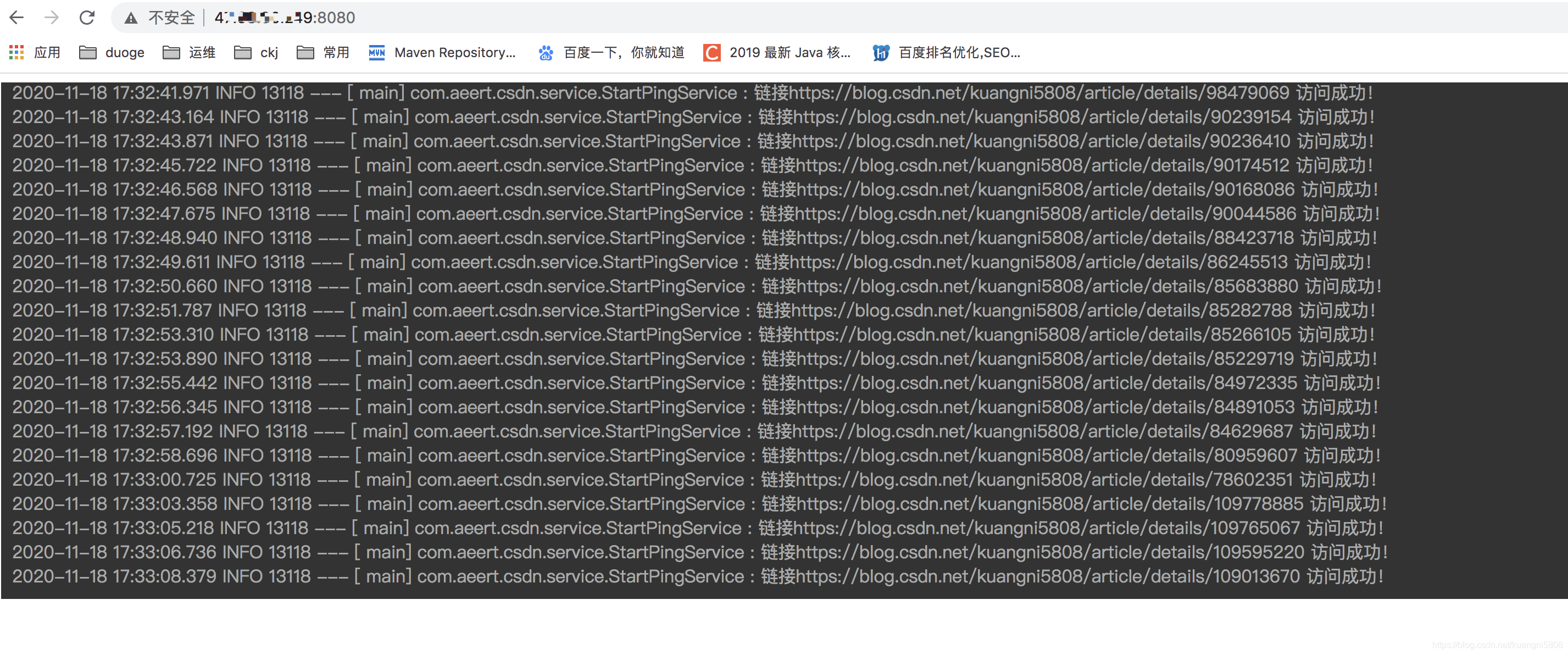This screenshot has width=1568, height=655.
Task: Click the folder icon beside duoge
Action: (88, 53)
